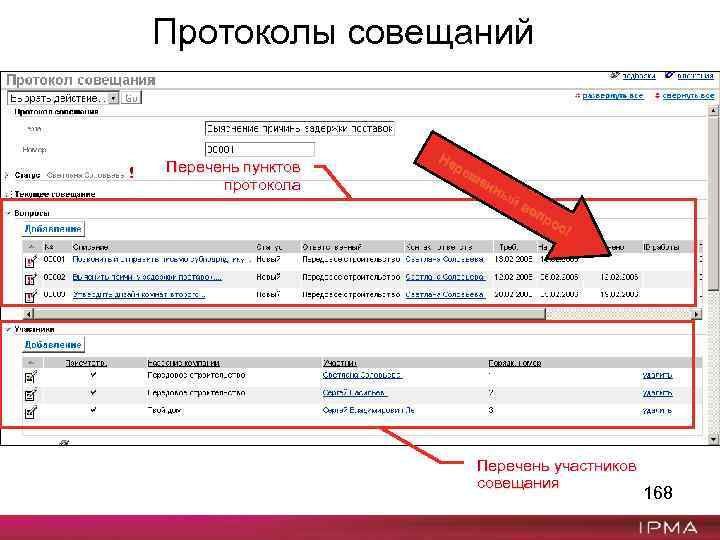Toggle attendance checkmark for Твой дом participant
720x540 pixels.
click(x=94, y=410)
